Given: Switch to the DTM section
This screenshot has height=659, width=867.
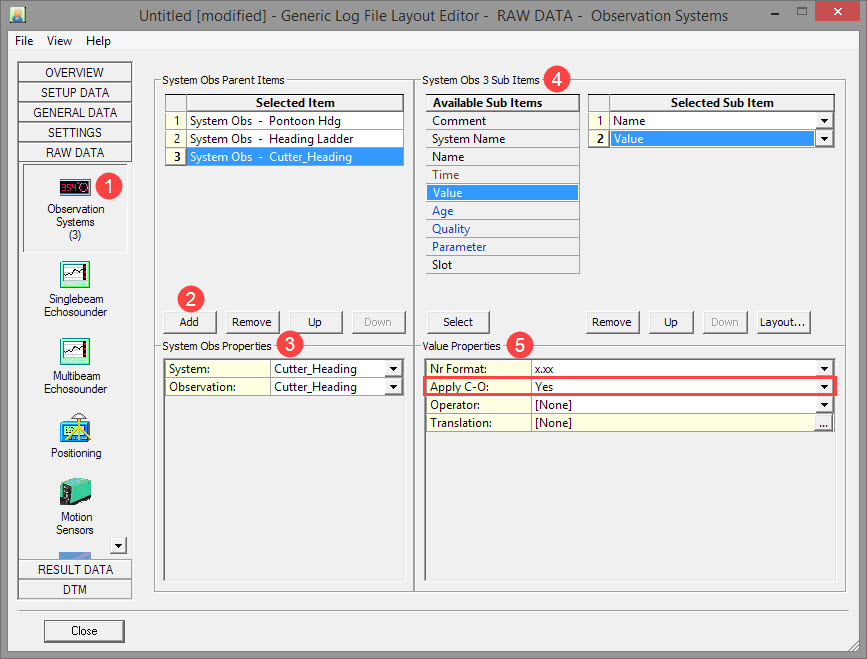Looking at the screenshot, I should pos(75,589).
